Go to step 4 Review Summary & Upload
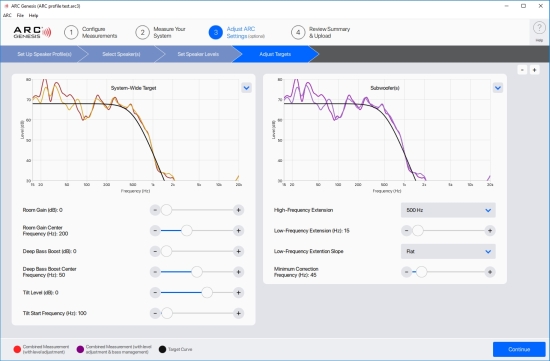 [x=321, y=32]
